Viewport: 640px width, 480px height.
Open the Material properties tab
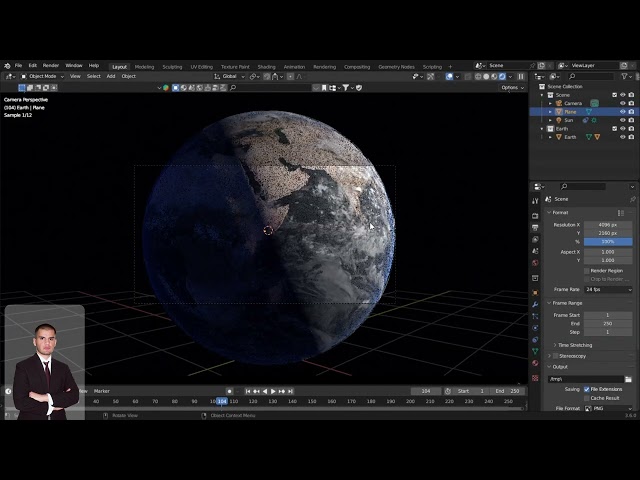535,363
